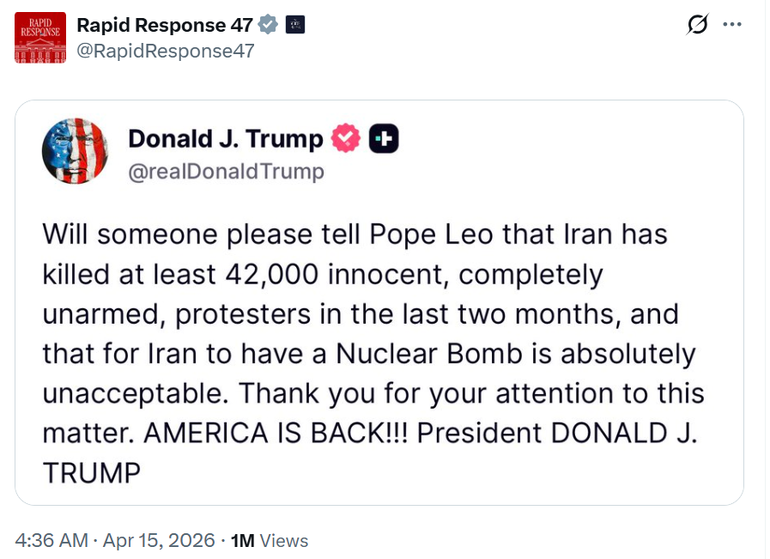Open the Grok icon at top right
The height and width of the screenshot is (559, 770).
click(x=698, y=25)
